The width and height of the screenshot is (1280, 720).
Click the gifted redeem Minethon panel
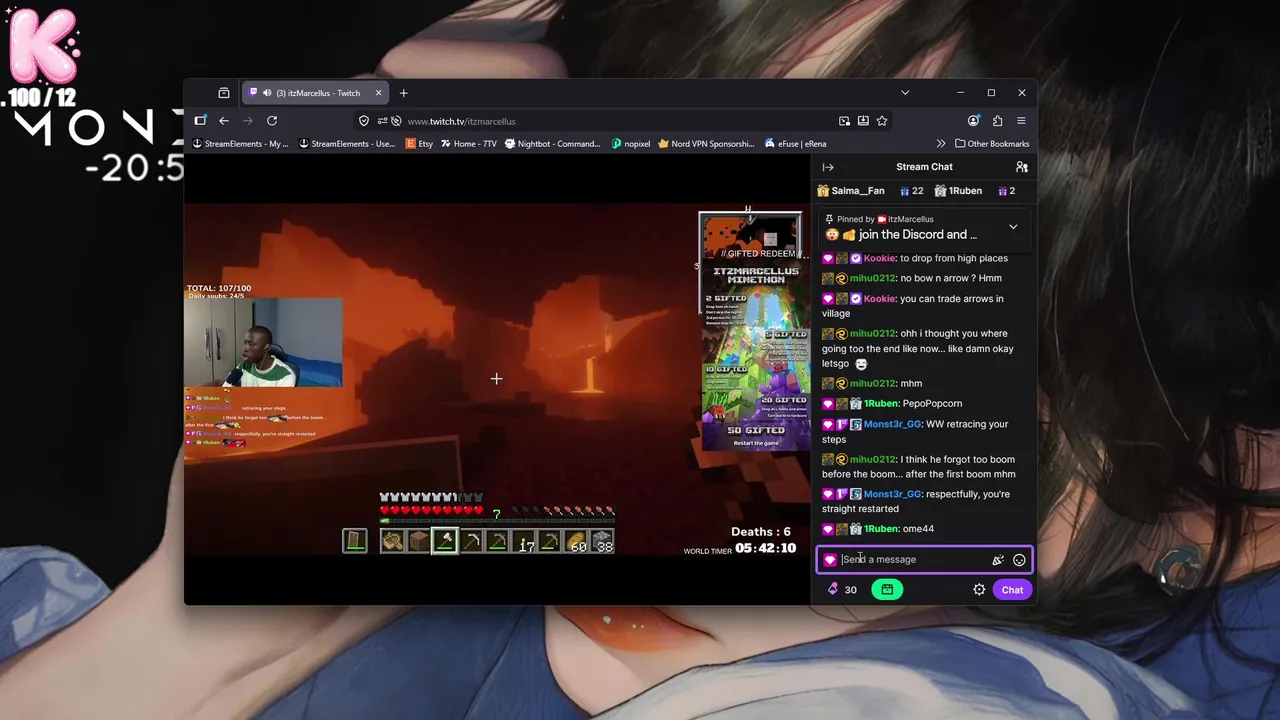coord(755,331)
